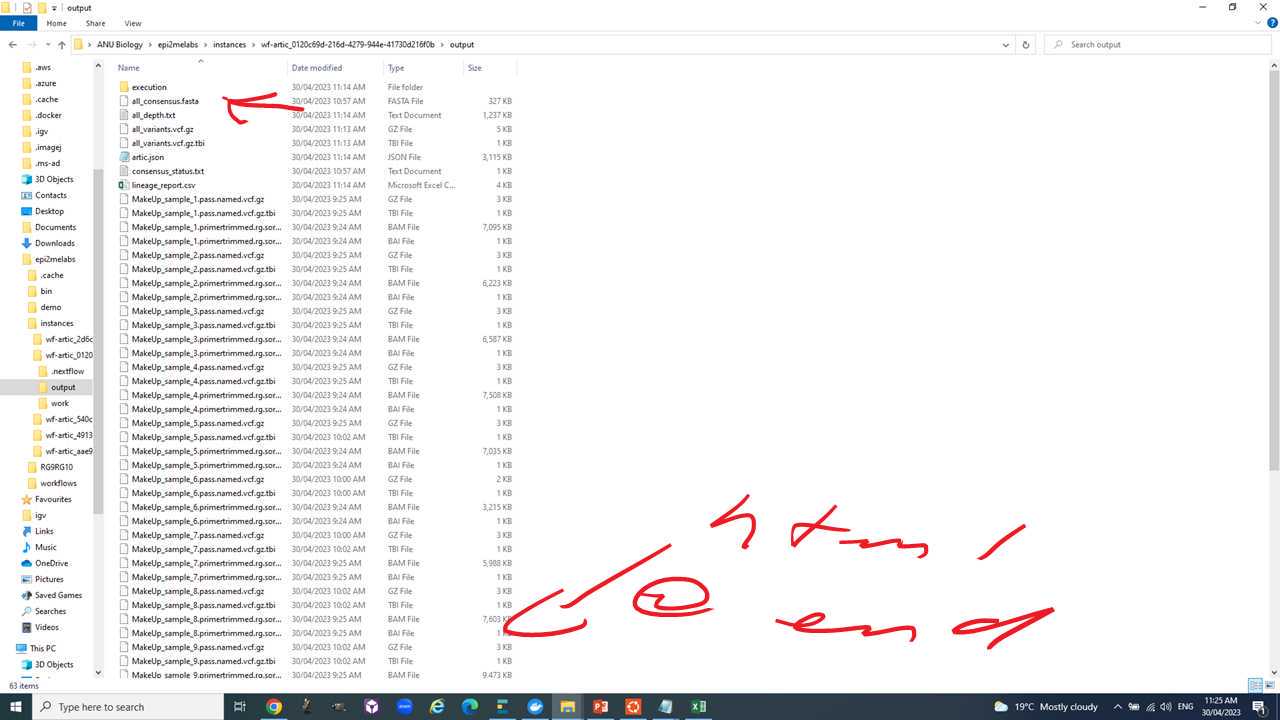
Task: Click the Back navigation arrow
Action: tap(13, 45)
